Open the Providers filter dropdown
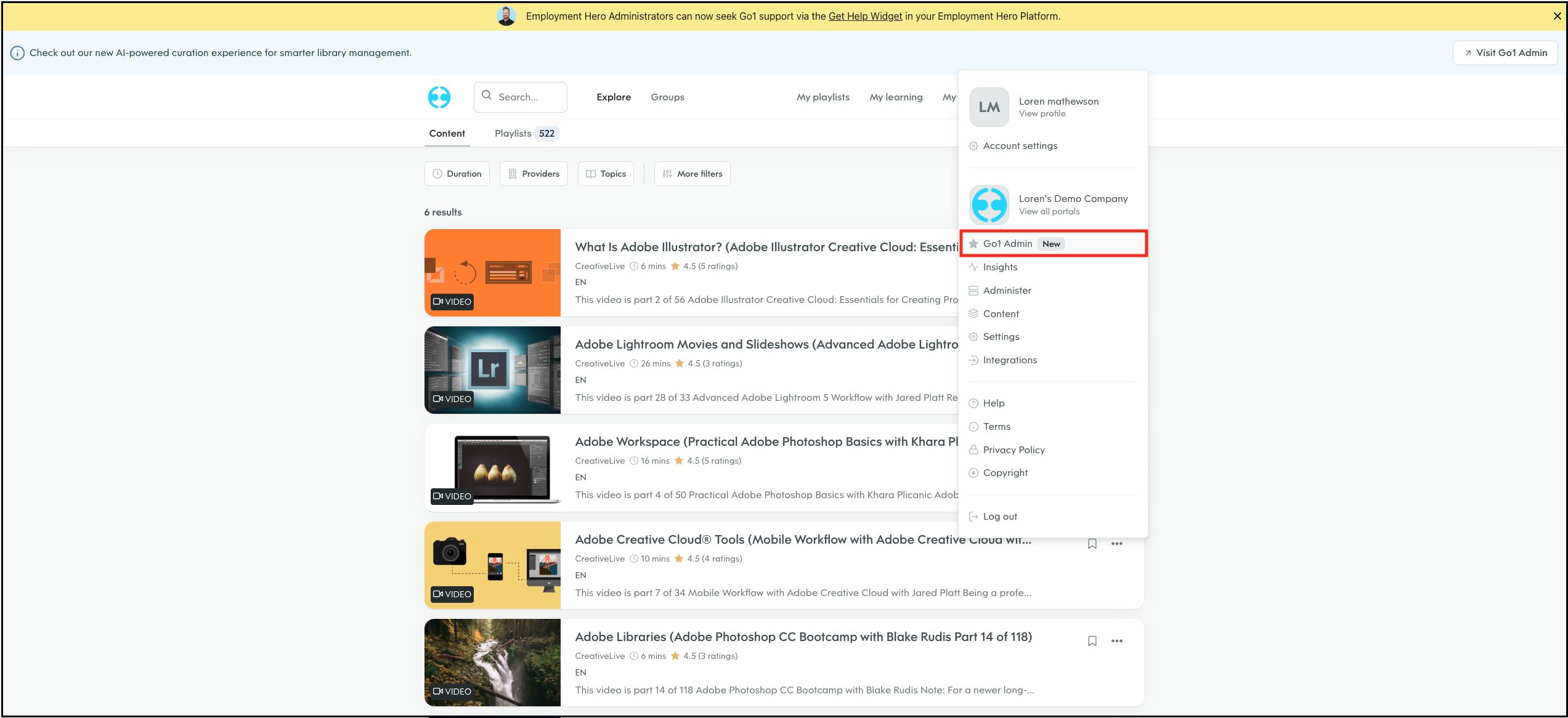Viewport: 1568px width, 718px height. pos(534,174)
